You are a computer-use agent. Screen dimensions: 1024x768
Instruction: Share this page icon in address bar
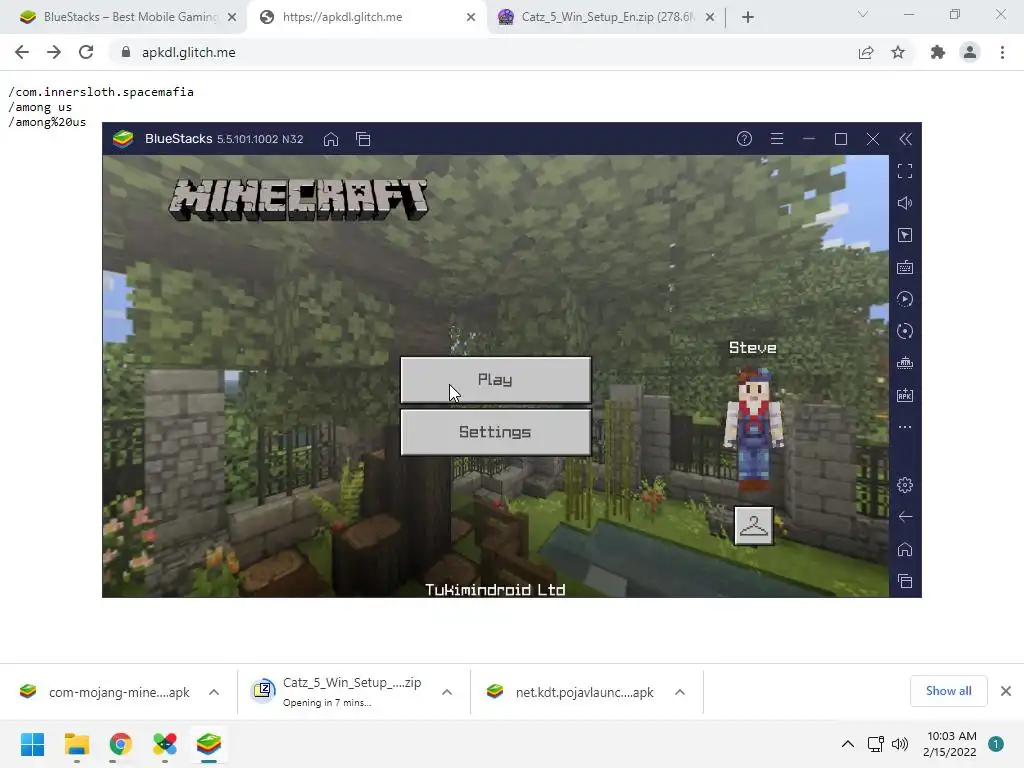(x=866, y=52)
